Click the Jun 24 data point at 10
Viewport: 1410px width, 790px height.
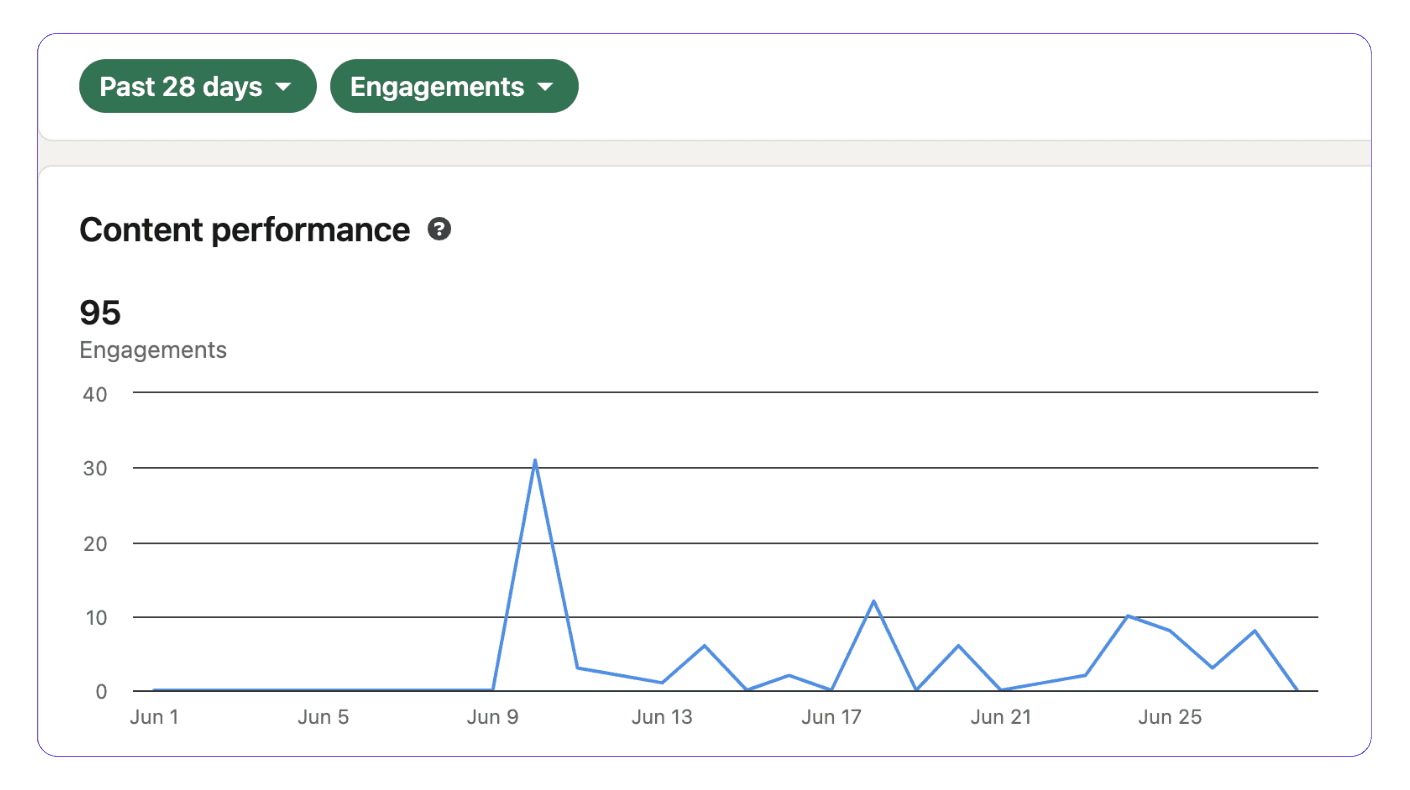click(x=1128, y=616)
